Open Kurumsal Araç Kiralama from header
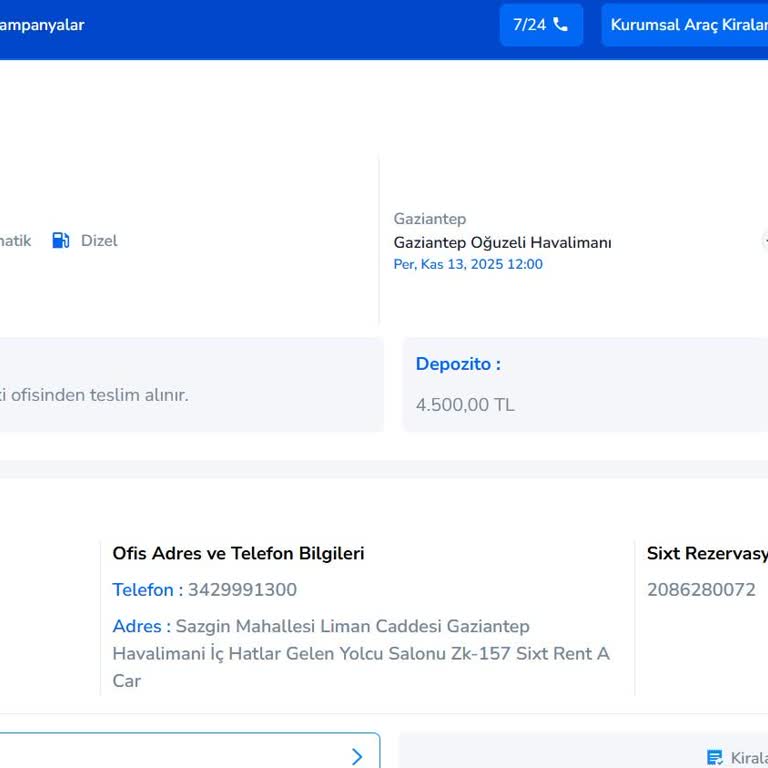768x768 pixels. (x=688, y=25)
